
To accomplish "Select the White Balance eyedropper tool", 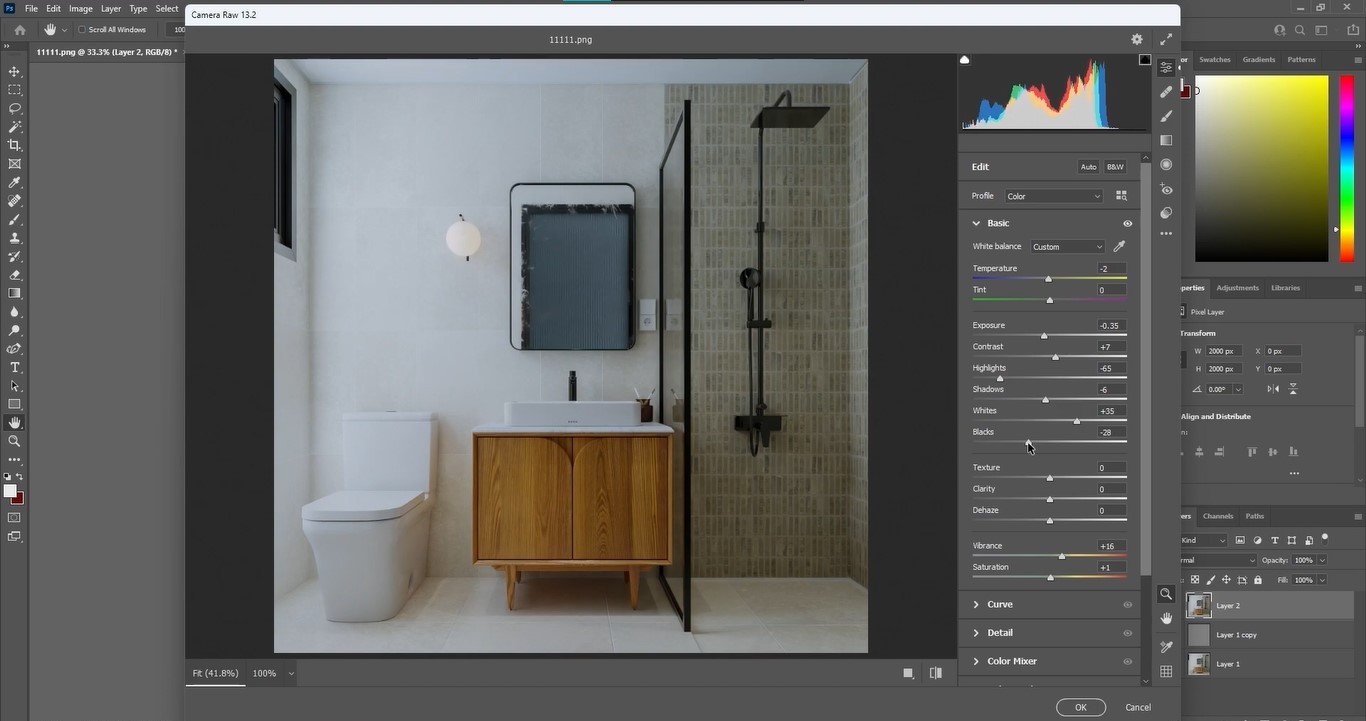I will point(1119,246).
